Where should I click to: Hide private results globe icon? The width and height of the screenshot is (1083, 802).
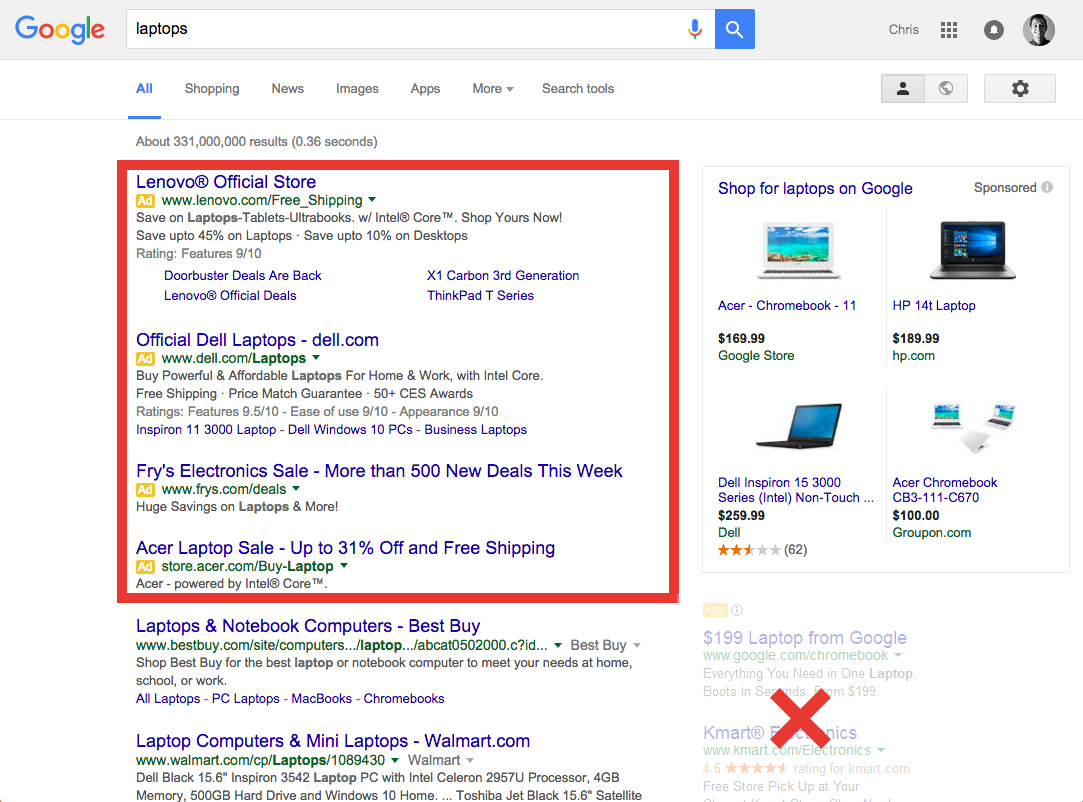point(946,88)
